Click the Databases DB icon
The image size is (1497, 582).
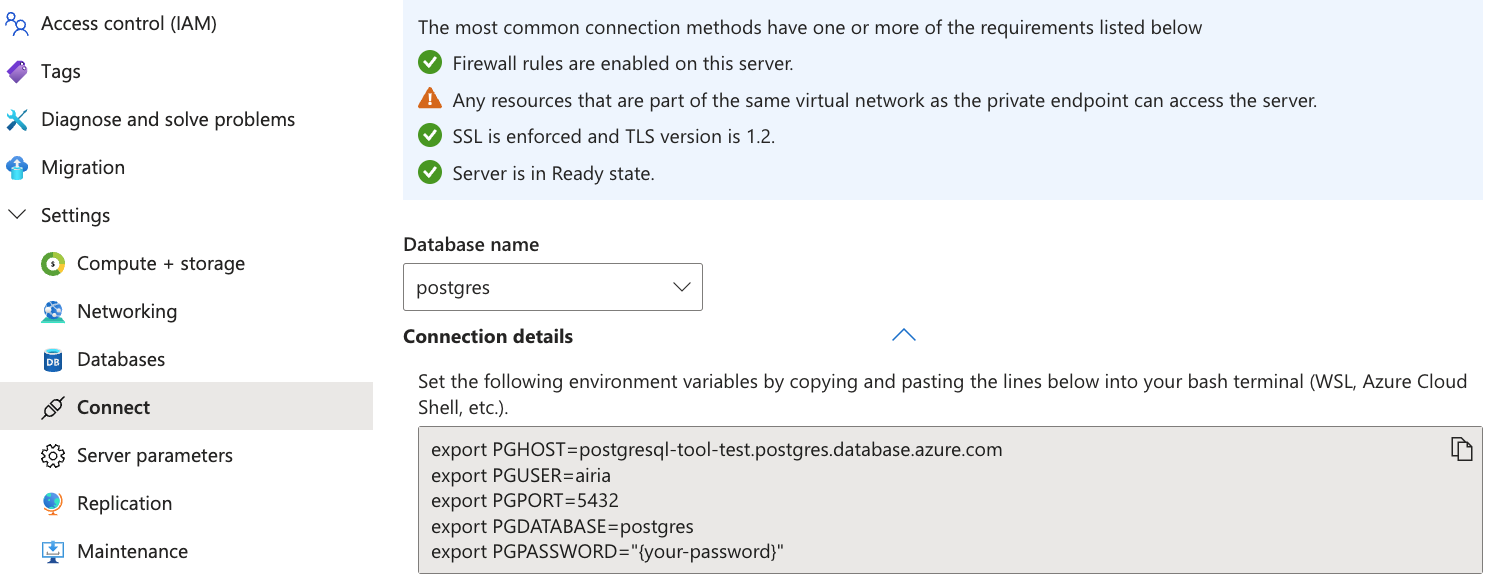(x=53, y=360)
